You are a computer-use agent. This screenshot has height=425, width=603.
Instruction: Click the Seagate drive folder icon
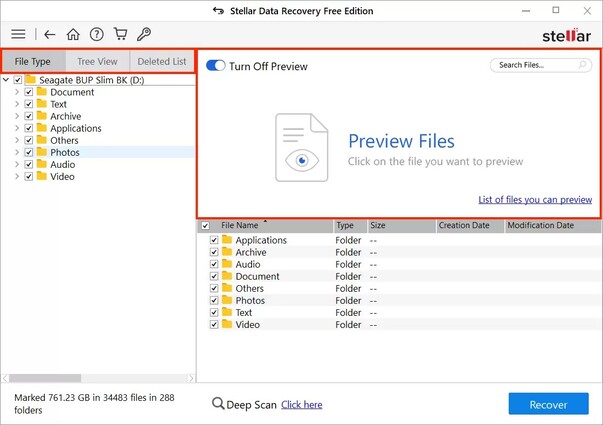[30, 80]
